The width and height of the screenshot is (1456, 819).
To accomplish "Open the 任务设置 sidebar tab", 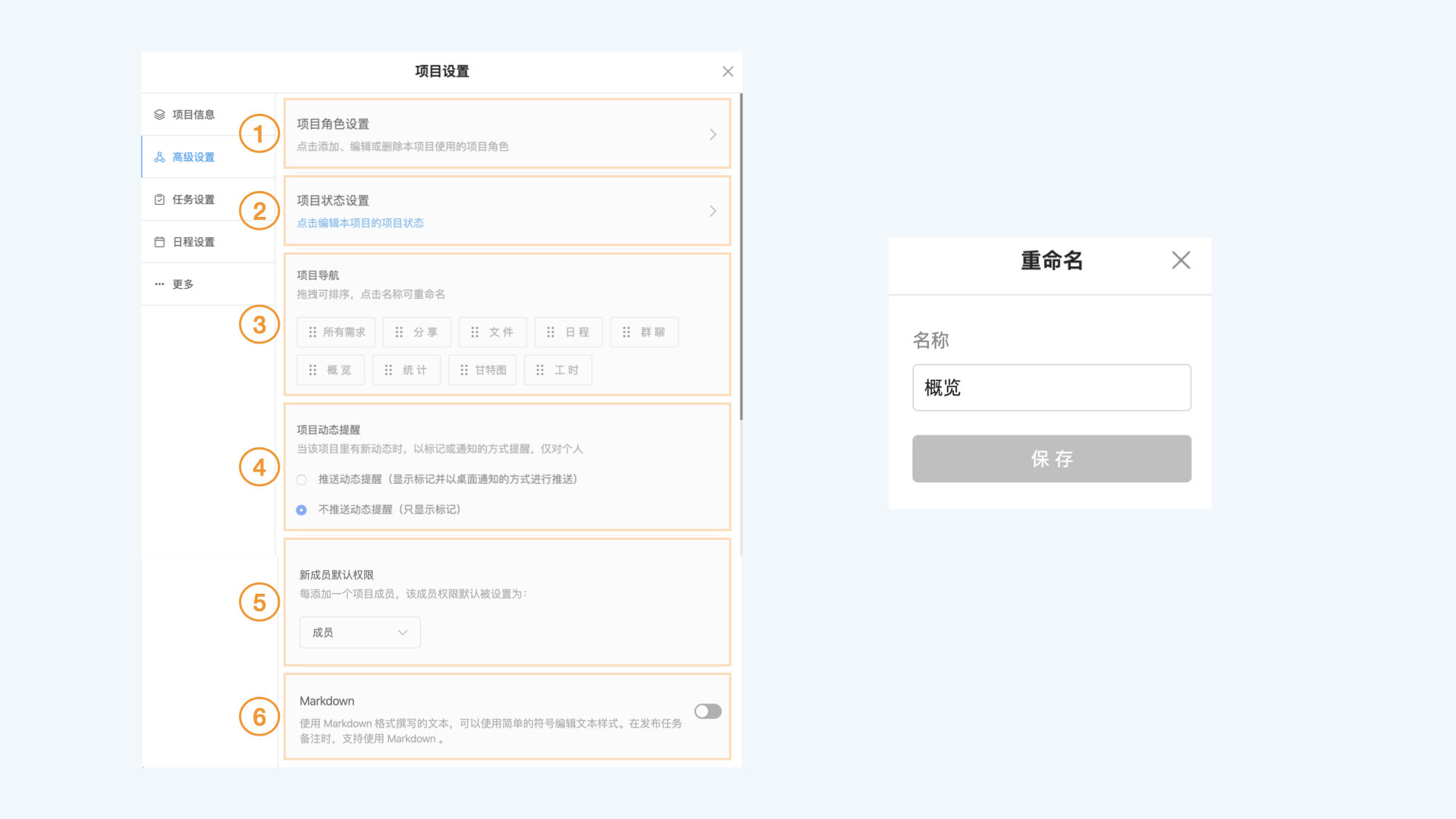I will [208, 199].
